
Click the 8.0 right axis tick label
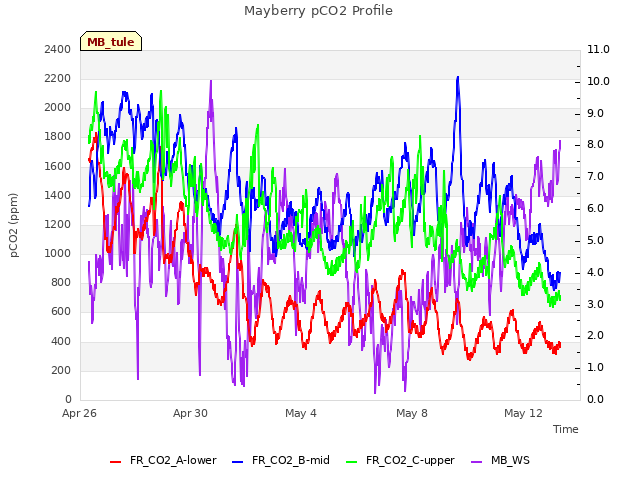pyautogui.click(x=596, y=144)
